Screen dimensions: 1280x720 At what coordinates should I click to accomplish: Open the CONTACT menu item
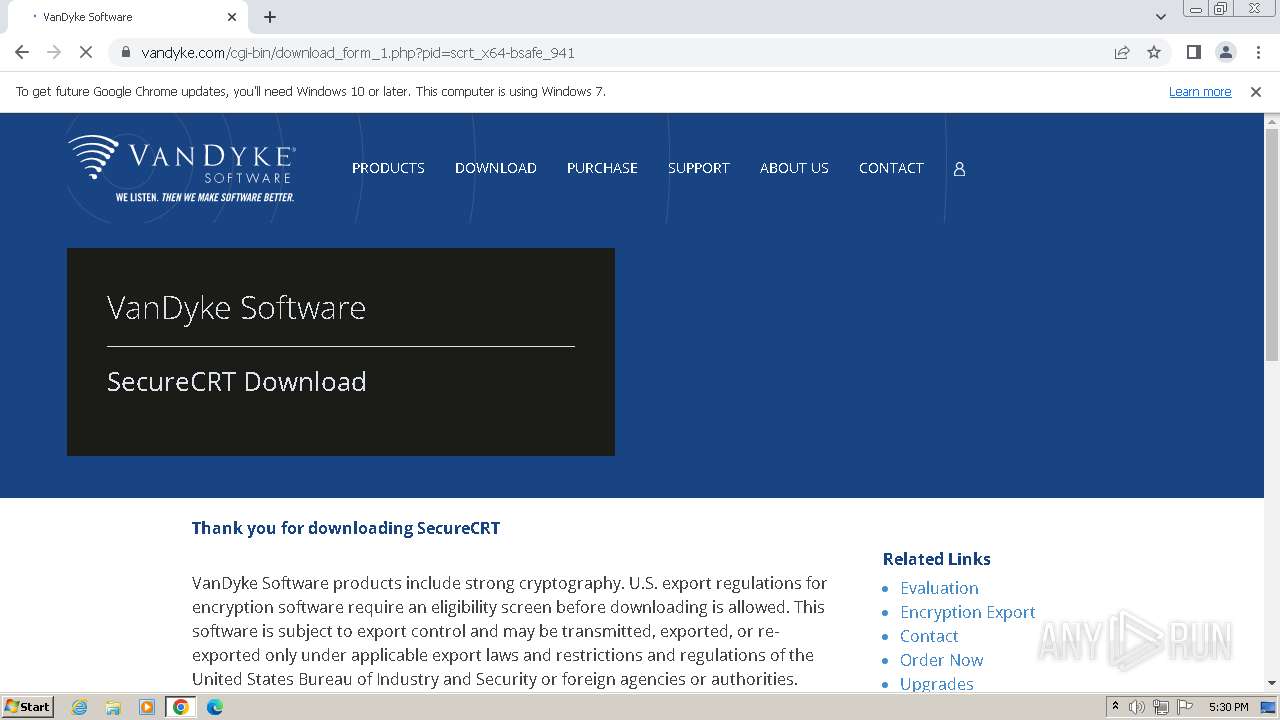tap(891, 168)
